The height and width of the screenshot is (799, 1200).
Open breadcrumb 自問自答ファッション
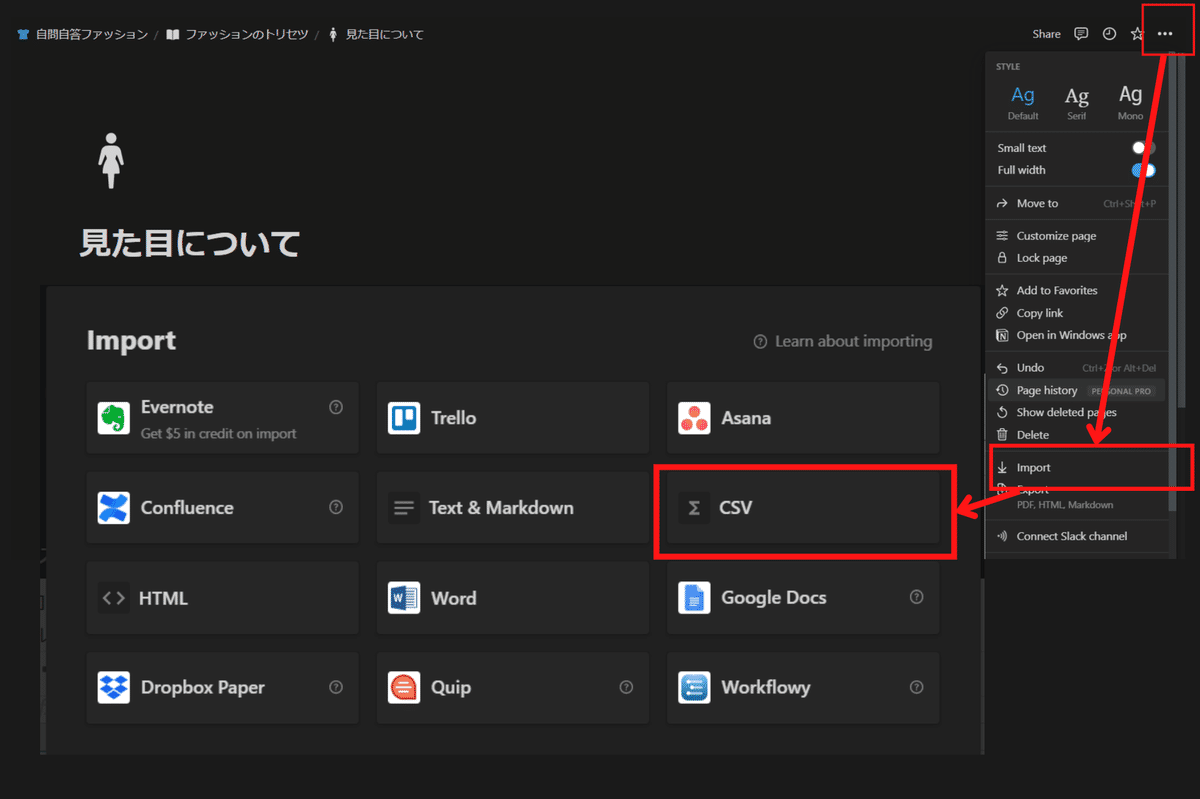(x=83, y=34)
